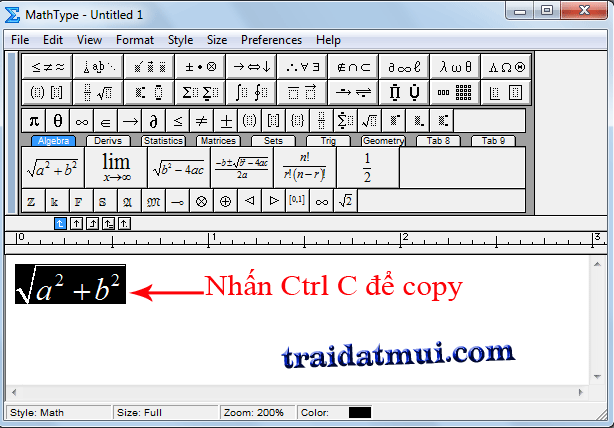Insert the not-equal symbol
Screen dimensions: 614x428
202,121
